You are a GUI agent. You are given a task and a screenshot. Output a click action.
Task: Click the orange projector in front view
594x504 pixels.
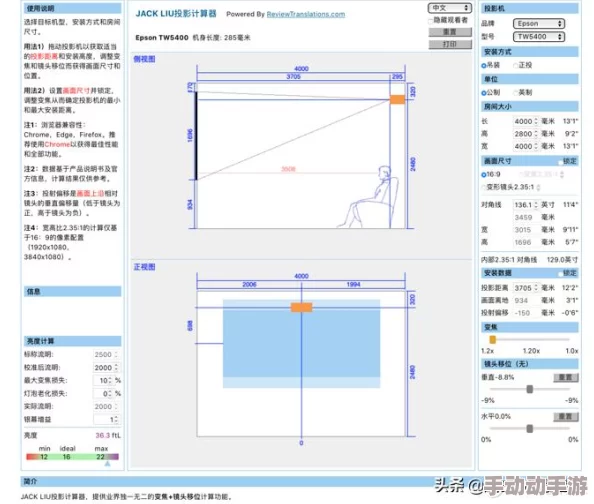coord(302,307)
